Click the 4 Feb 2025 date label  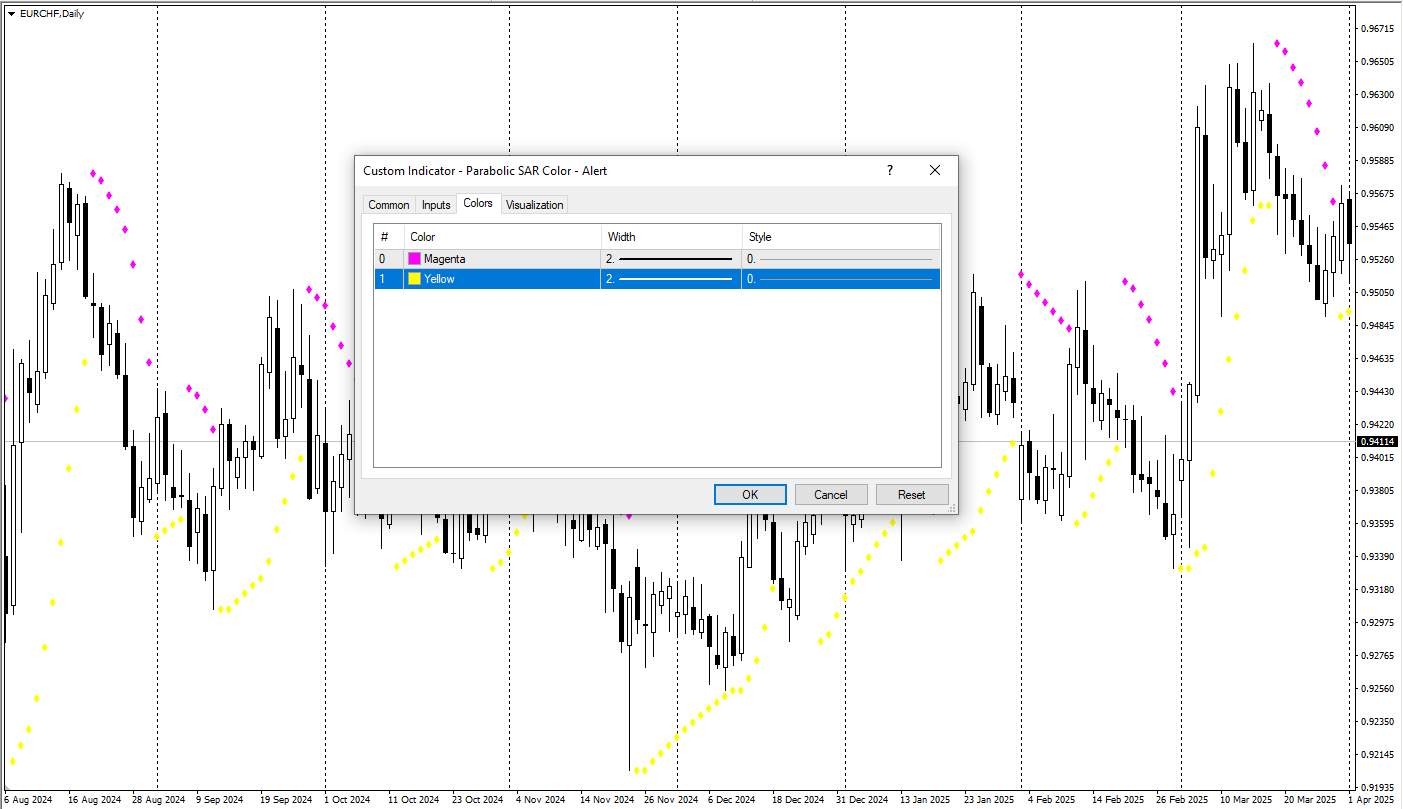(1054, 800)
